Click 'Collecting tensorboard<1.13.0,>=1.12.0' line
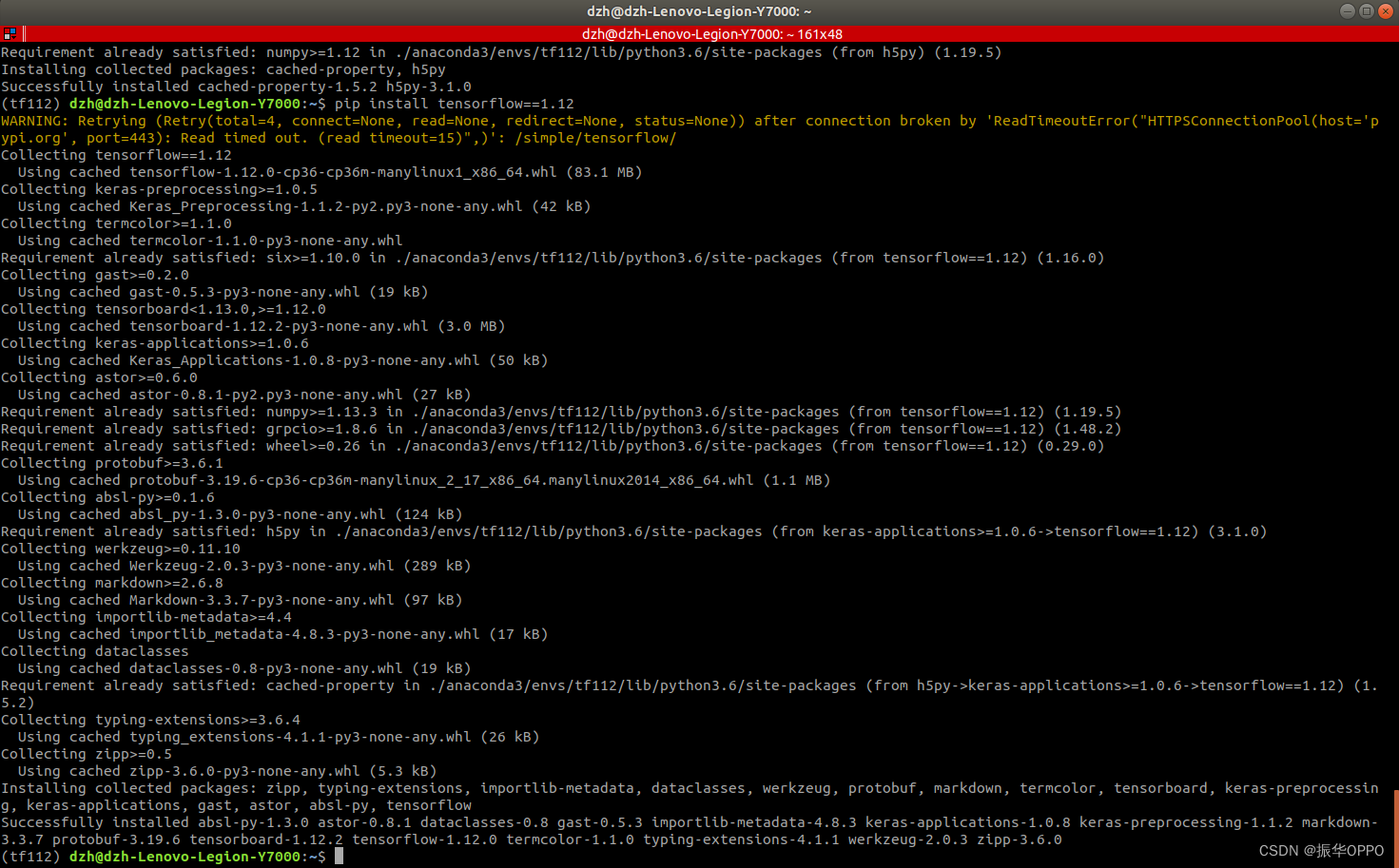Viewport: 1399px width, 868px height. coord(164,309)
